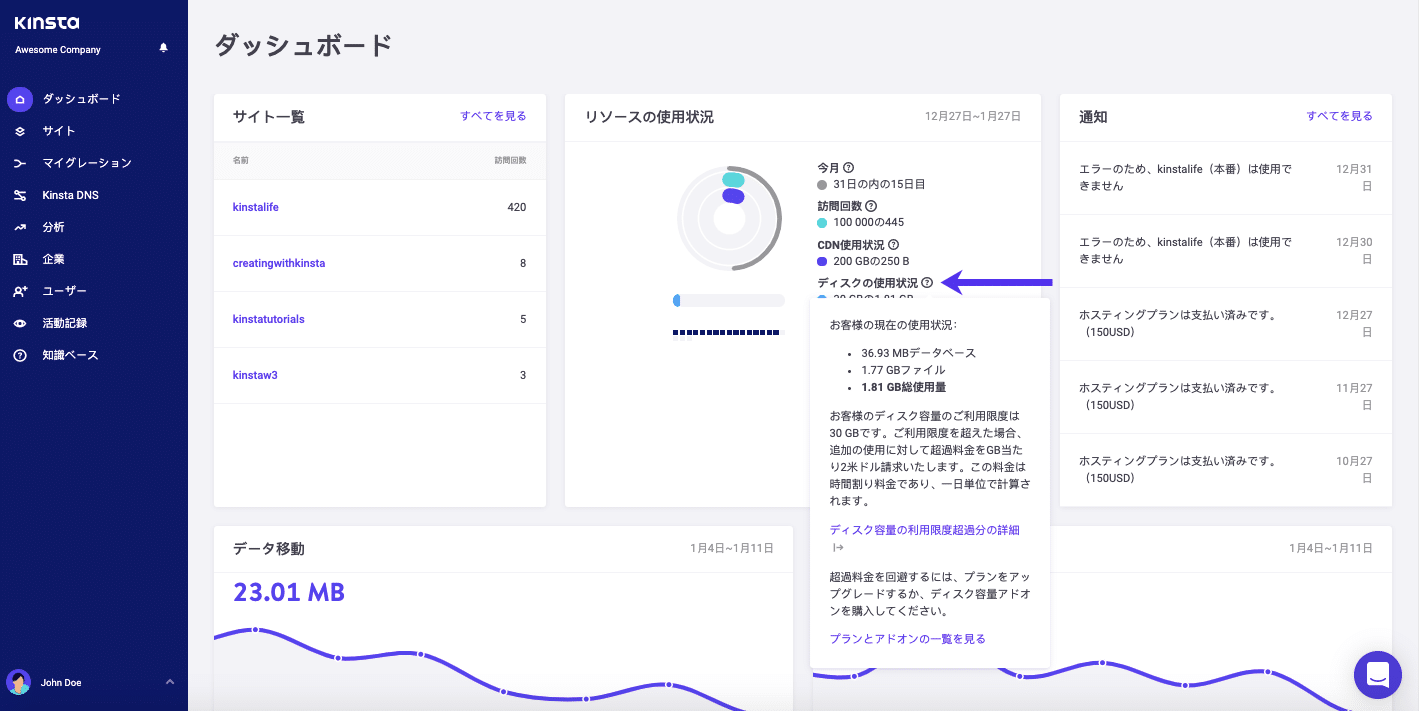
Task: Click the 1.81 GB総使用量 line
Action: pos(904,387)
